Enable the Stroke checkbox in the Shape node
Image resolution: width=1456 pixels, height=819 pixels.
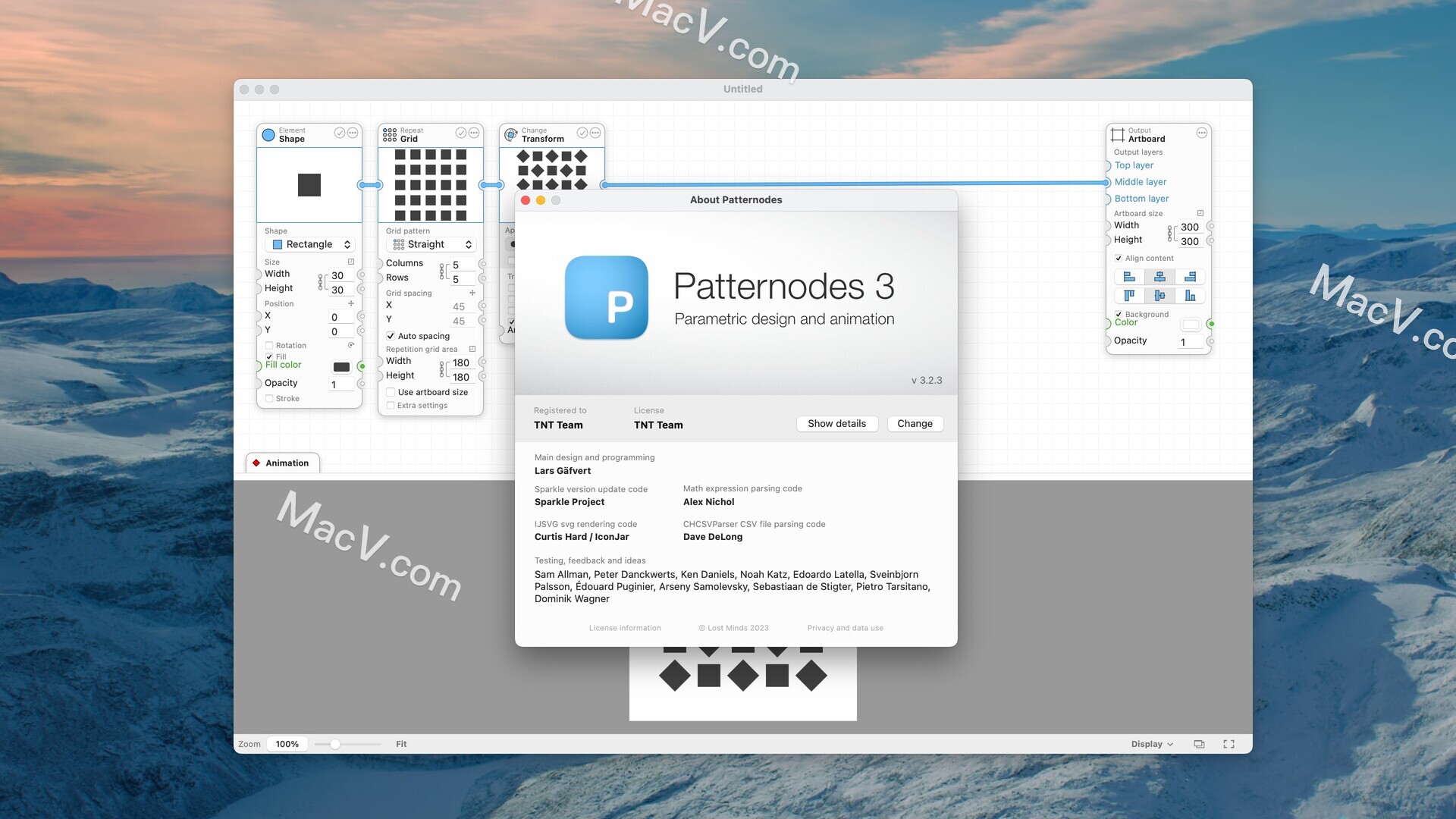pyautogui.click(x=269, y=398)
